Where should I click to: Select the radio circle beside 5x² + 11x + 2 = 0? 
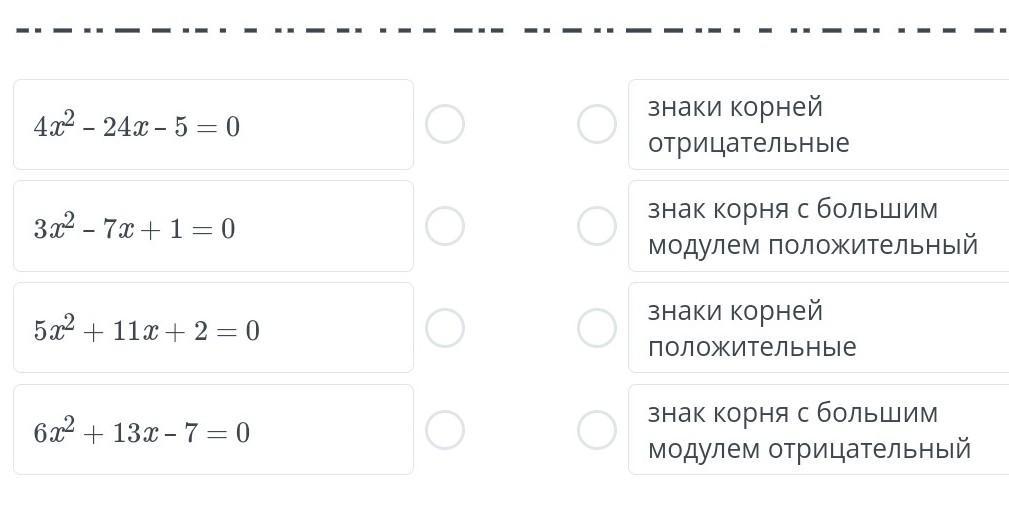tap(445, 328)
